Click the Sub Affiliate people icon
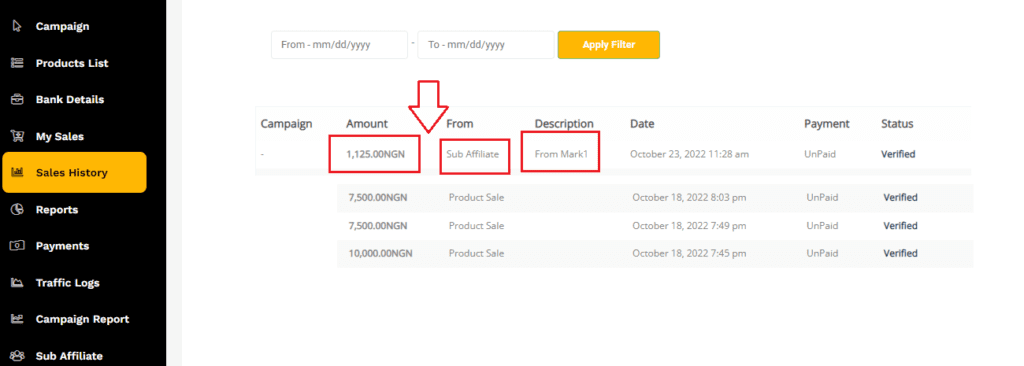Screen dimensions: 1024x366 click(18, 356)
